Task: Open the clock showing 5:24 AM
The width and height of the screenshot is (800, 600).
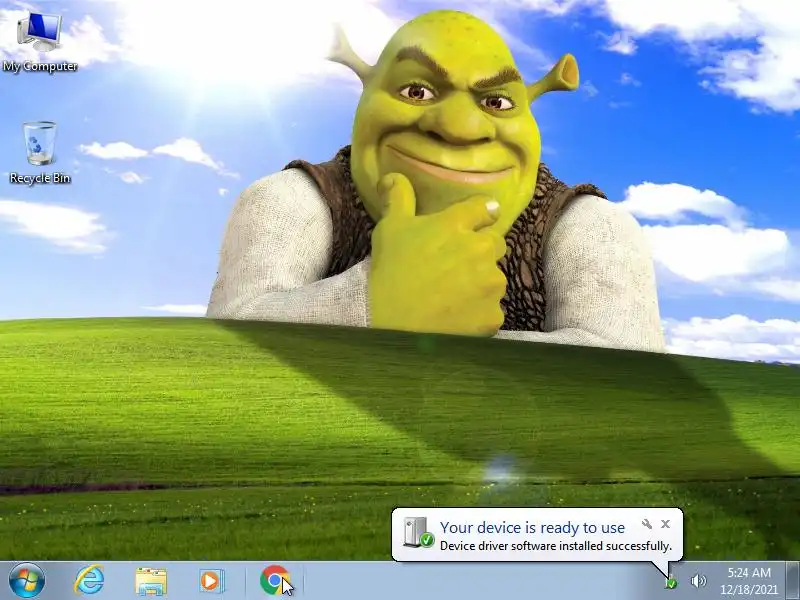Action: [749, 581]
